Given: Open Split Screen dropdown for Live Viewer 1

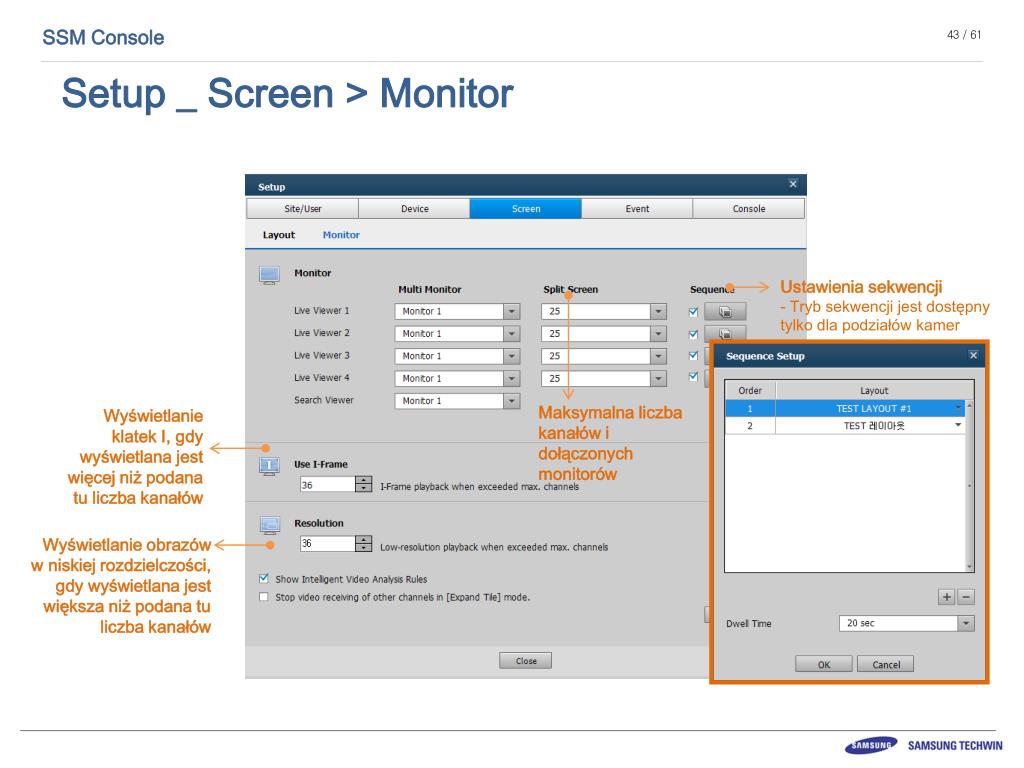Looking at the screenshot, I should coord(658,312).
